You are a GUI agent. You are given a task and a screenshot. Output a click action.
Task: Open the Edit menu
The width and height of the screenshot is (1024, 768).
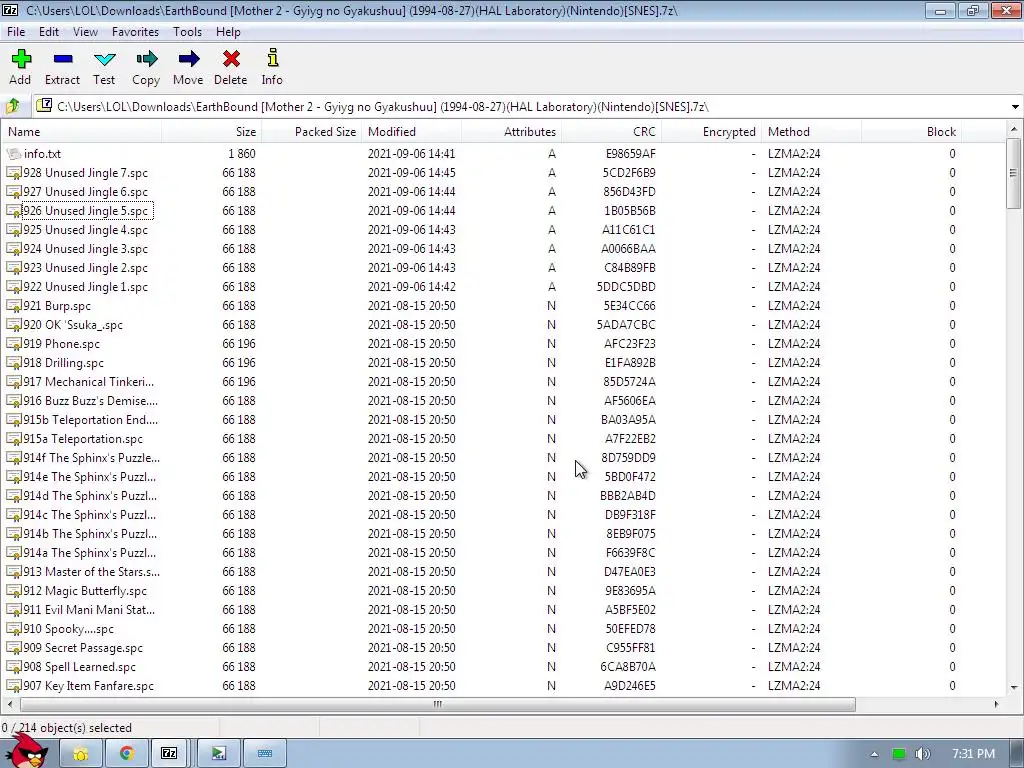coord(49,31)
